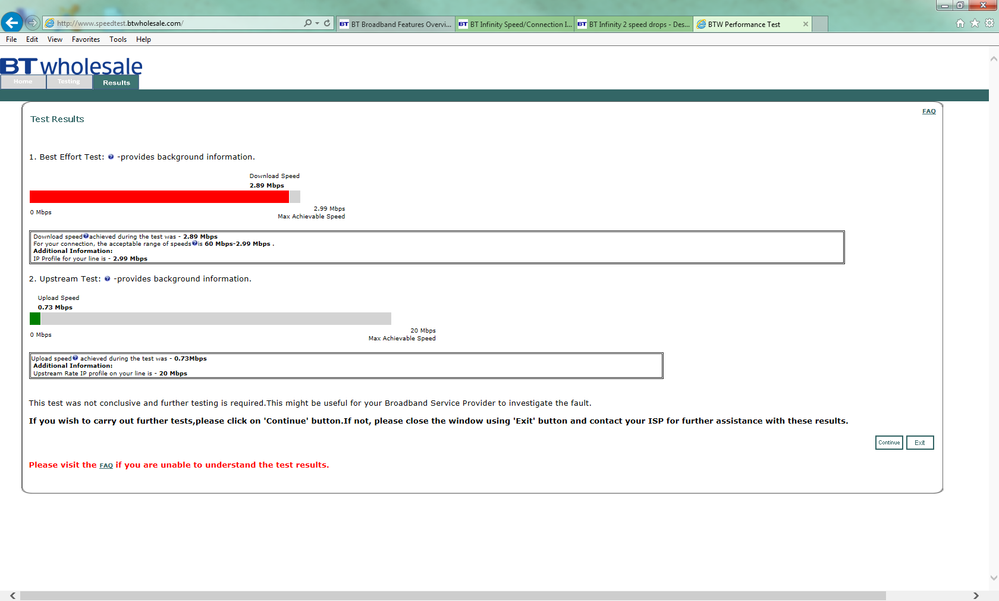Click the Refresh page icon
Viewport: 999px width, 601px height.
pos(327,23)
